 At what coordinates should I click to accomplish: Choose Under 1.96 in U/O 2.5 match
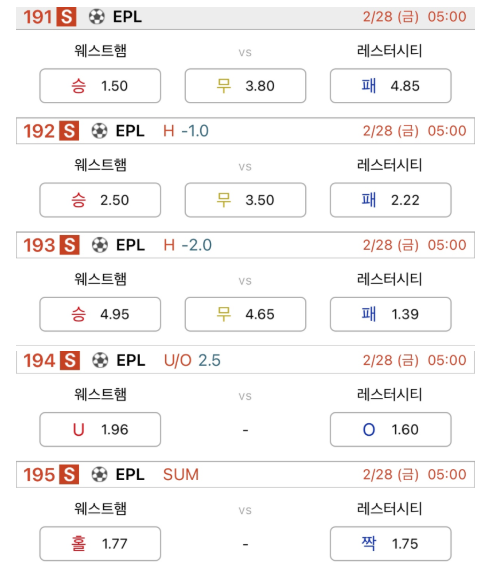100,429
